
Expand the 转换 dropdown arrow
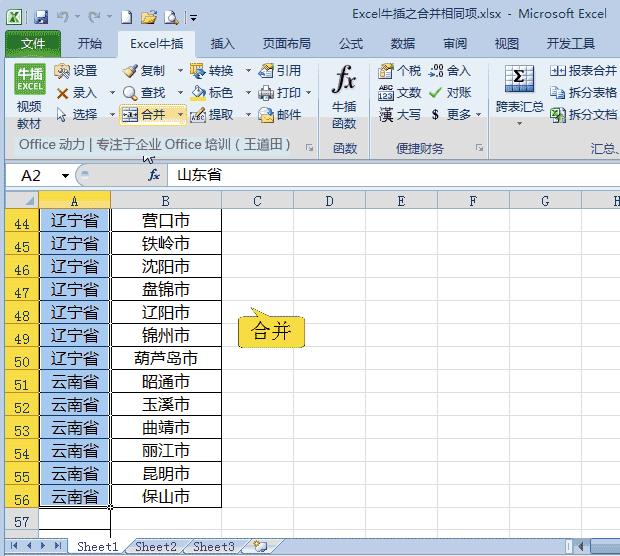pyautogui.click(x=248, y=71)
